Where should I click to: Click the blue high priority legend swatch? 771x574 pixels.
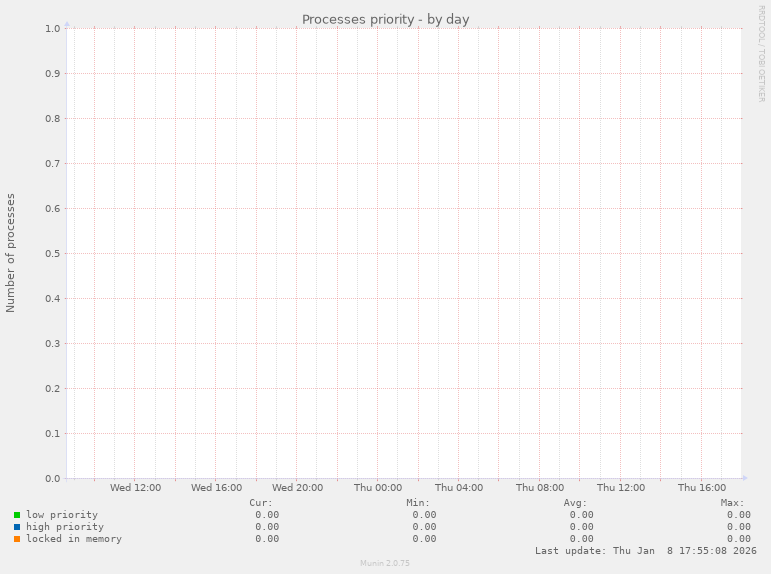click(x=17, y=527)
